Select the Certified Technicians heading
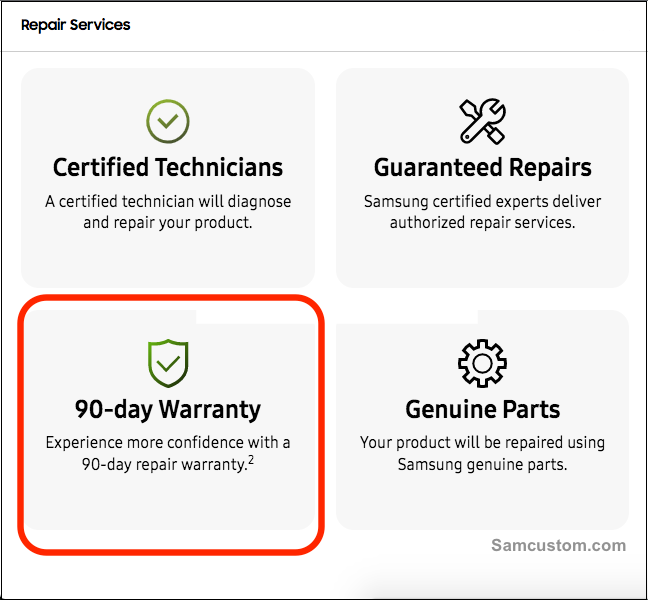This screenshot has height=600, width=648. pos(168,167)
